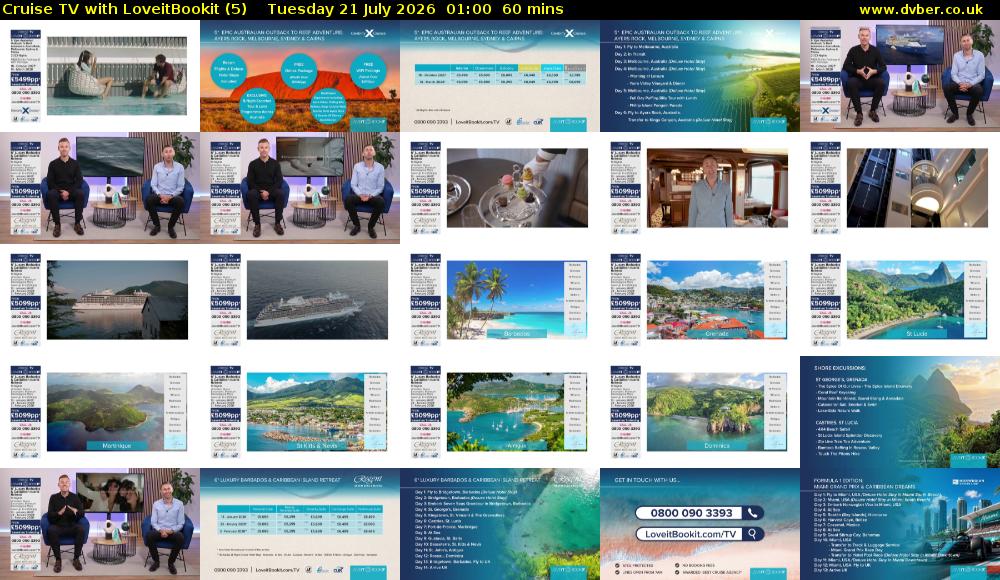Open the Antigua bay thumbnail
Image resolution: width=1000 pixels, height=580 pixels.
(500, 412)
